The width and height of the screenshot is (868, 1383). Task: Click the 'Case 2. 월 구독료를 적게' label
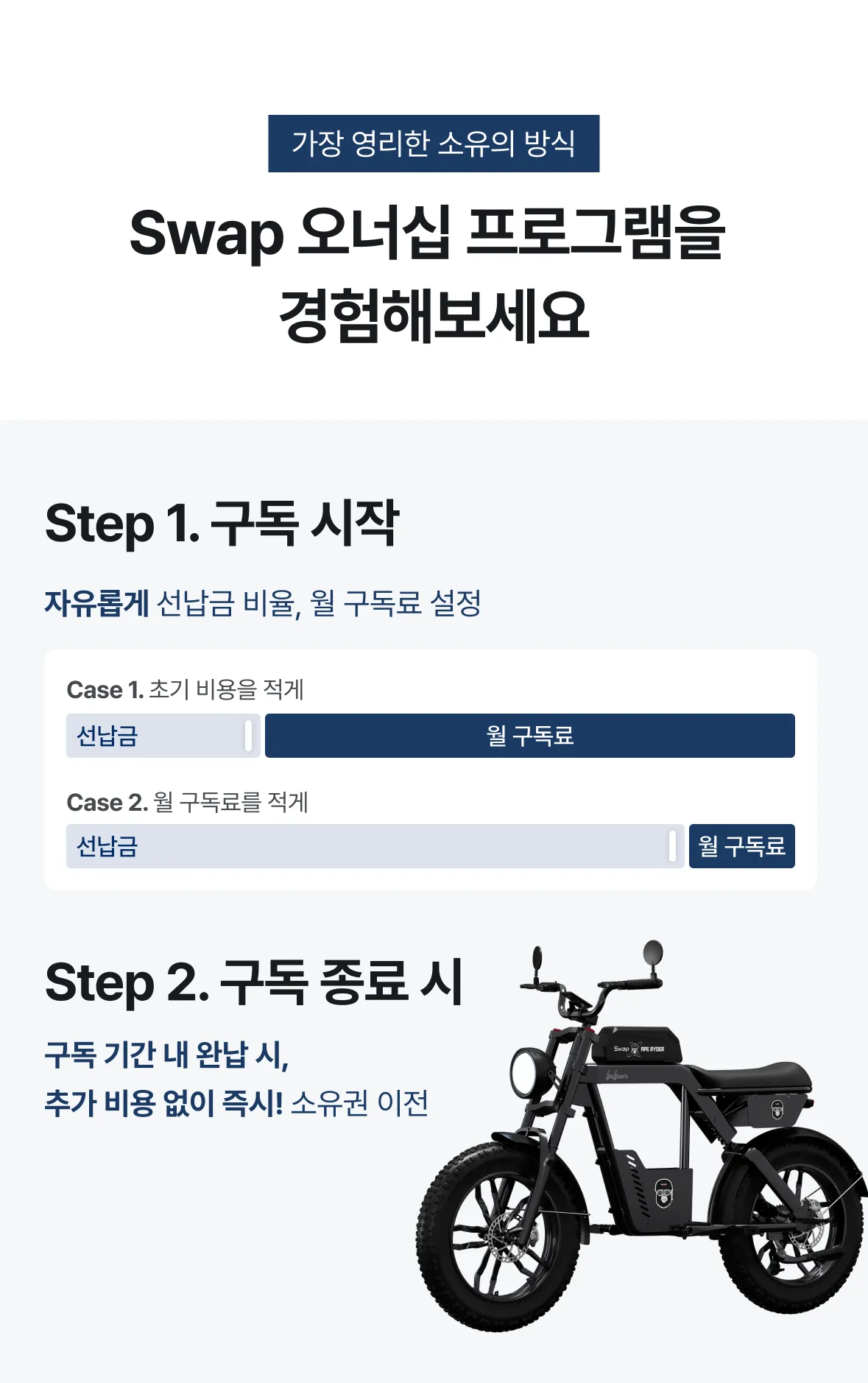coord(188,802)
